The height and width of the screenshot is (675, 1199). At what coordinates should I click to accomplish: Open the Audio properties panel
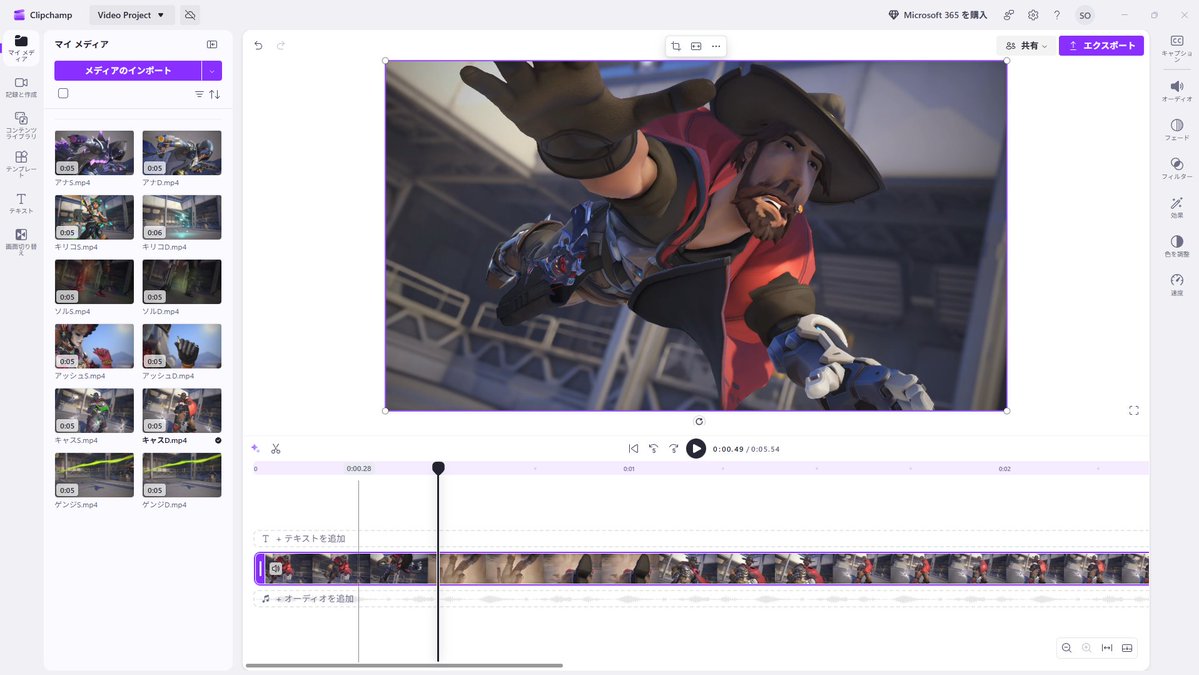1177,90
